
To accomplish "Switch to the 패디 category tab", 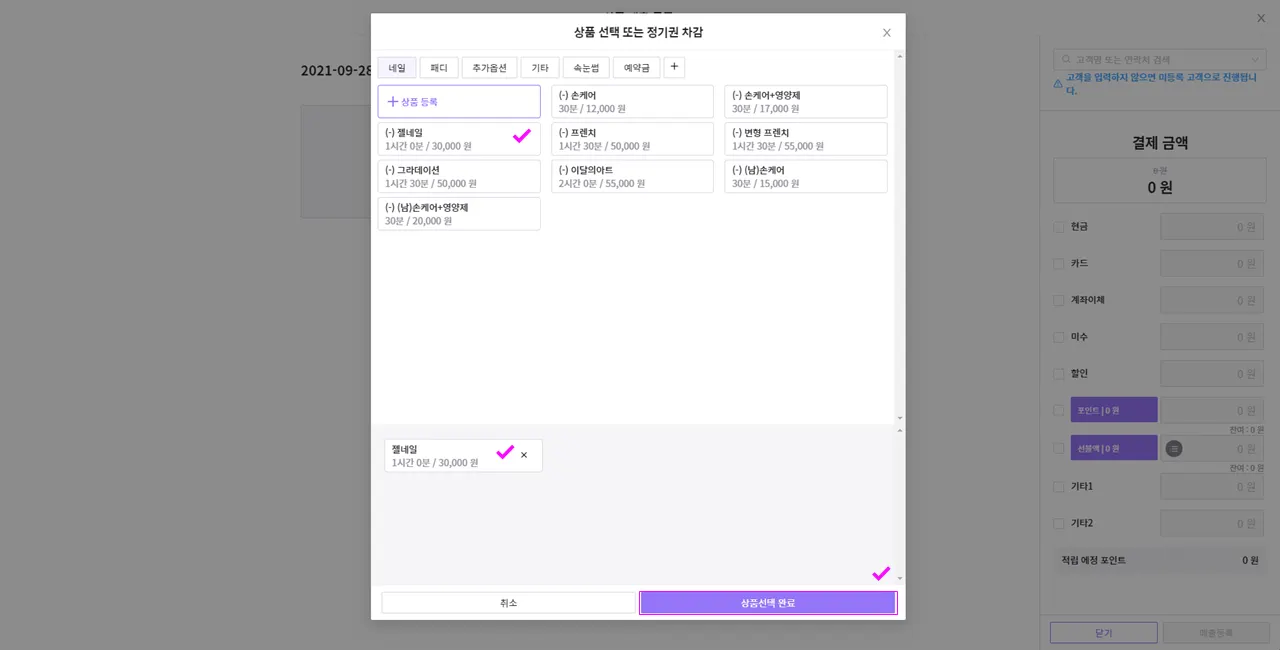I will [x=439, y=68].
